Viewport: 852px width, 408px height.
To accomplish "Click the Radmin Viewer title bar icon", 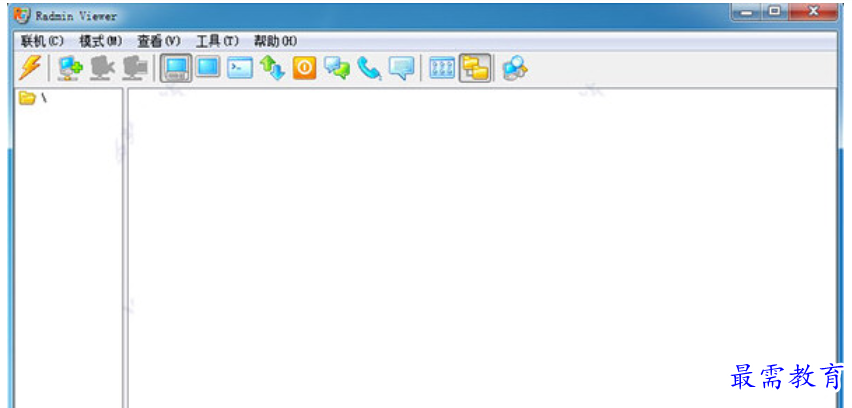I will pyautogui.click(x=22, y=15).
